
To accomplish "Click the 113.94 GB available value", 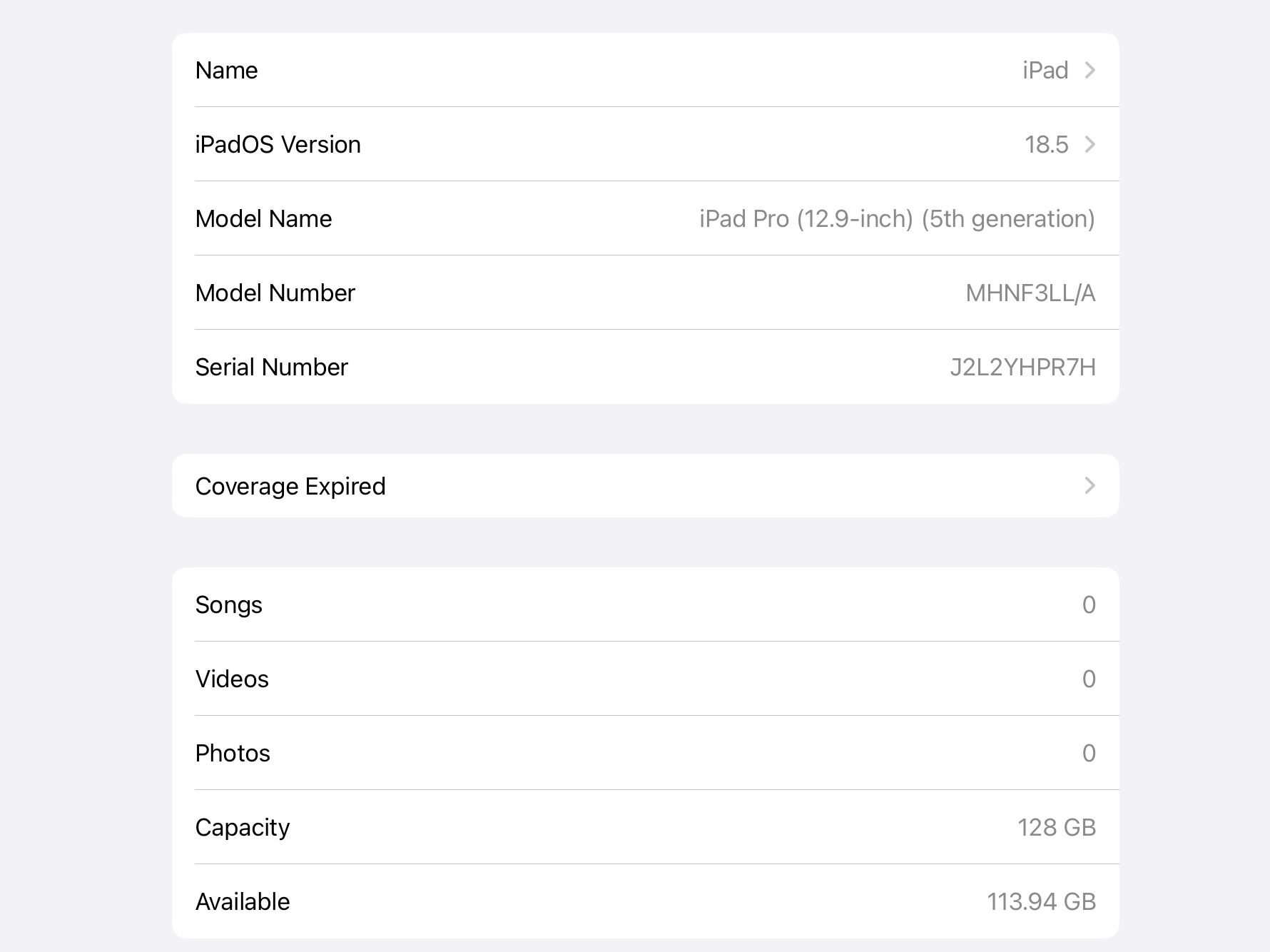I will (1041, 901).
